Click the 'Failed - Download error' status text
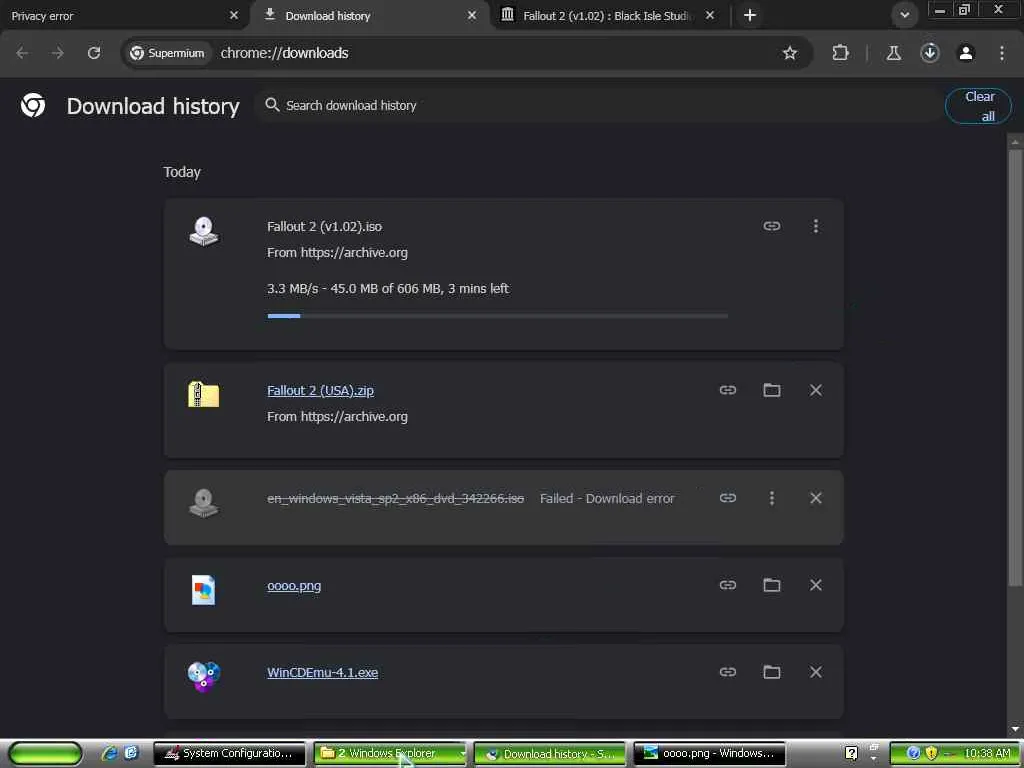 pyautogui.click(x=607, y=498)
